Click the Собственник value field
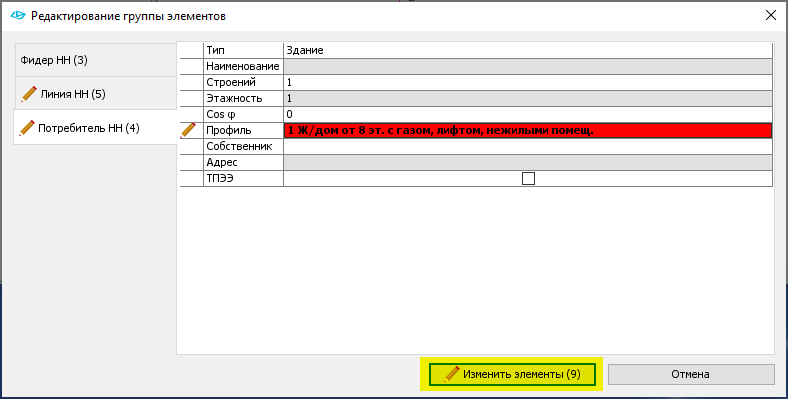This screenshot has width=788, height=399. click(x=528, y=147)
